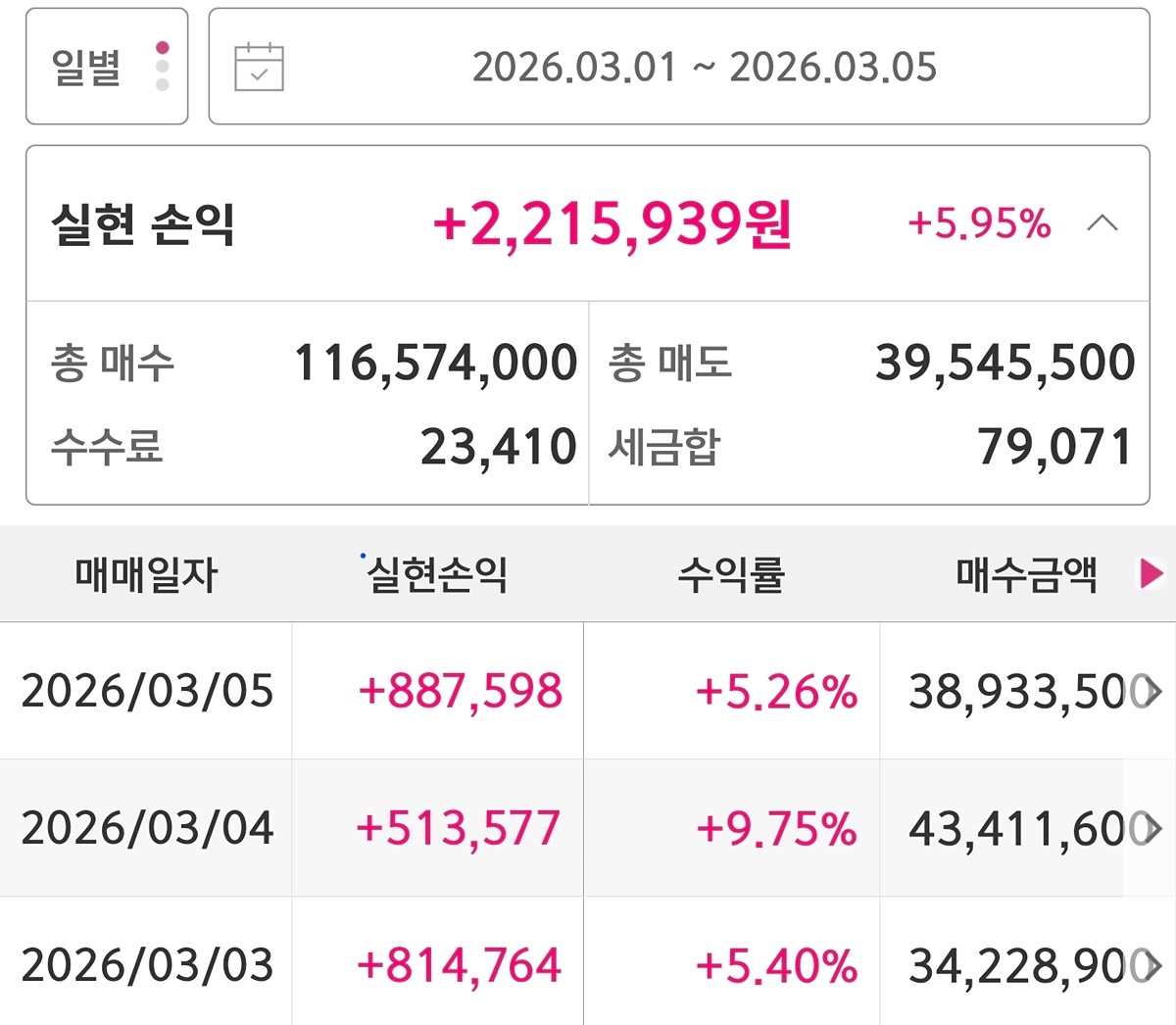This screenshot has width=1176, height=1025.
Task: Select the 2026/03/04 date cell
Action: (x=147, y=829)
